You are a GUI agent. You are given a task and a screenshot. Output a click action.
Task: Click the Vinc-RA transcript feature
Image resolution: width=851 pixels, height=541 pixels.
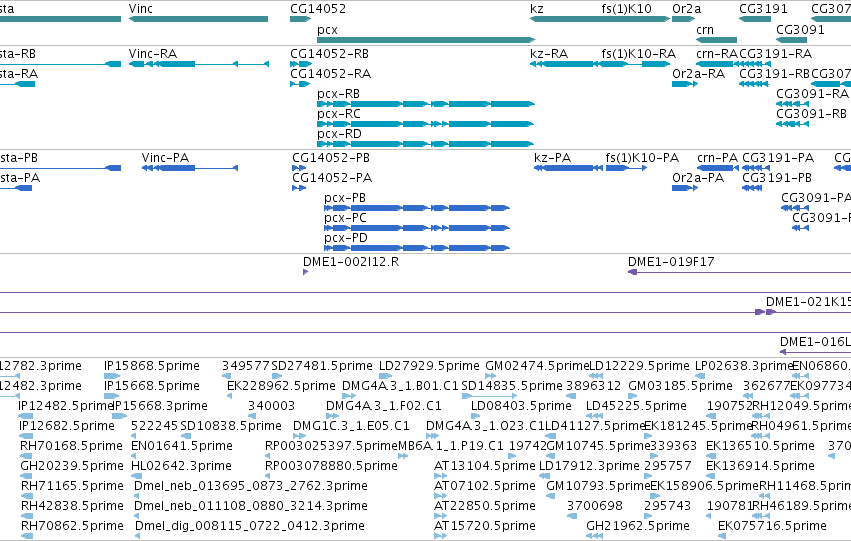[199, 64]
